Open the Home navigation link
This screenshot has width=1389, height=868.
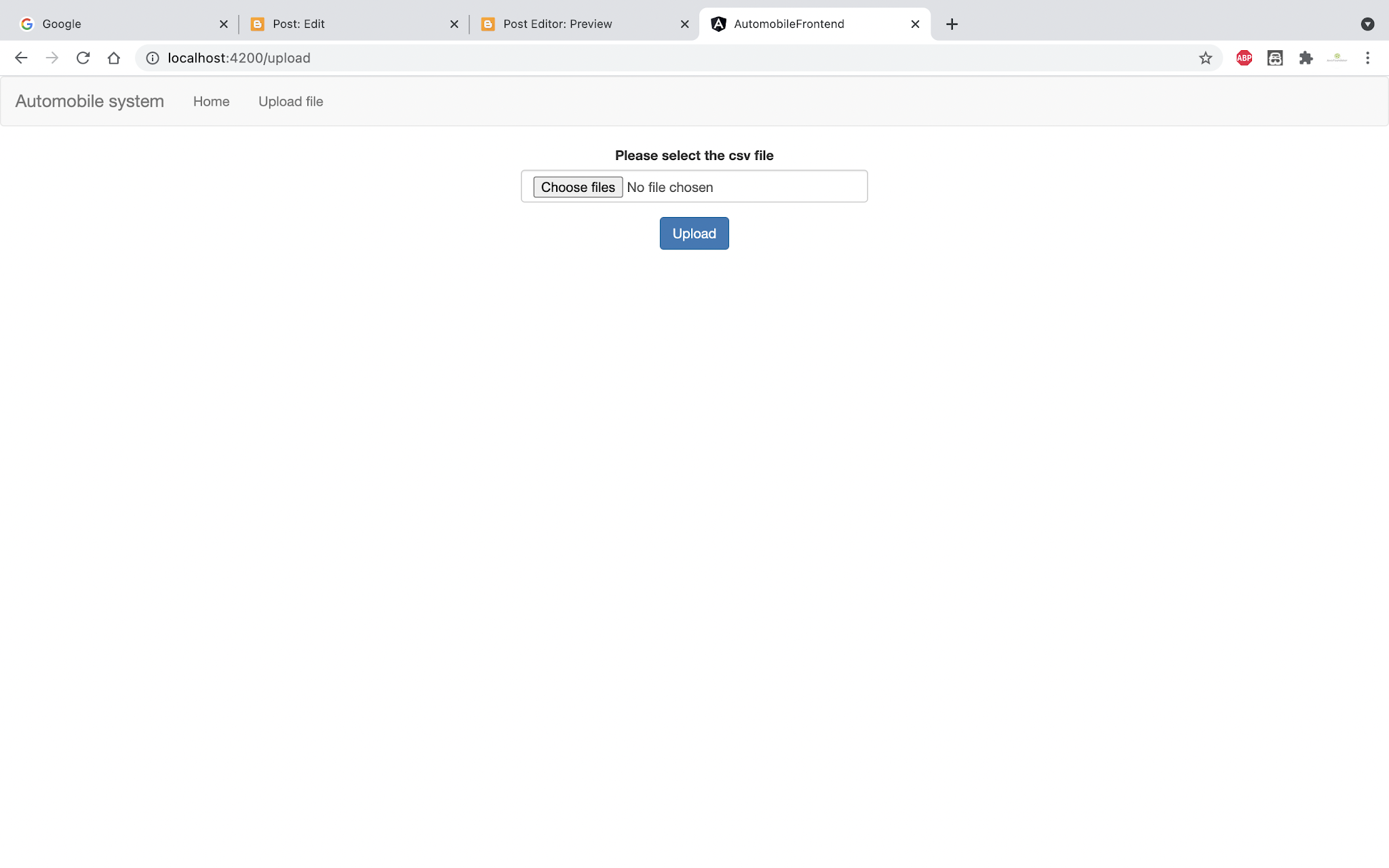(211, 101)
